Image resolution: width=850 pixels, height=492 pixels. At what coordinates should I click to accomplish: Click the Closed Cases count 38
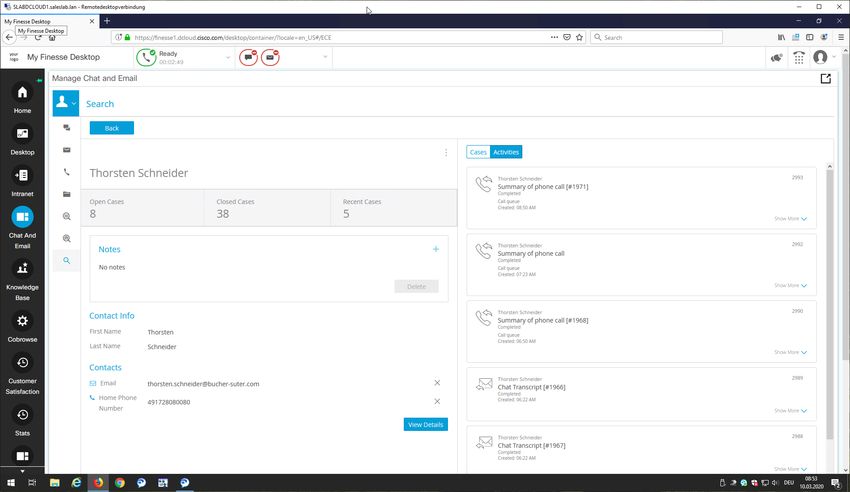click(x=223, y=214)
